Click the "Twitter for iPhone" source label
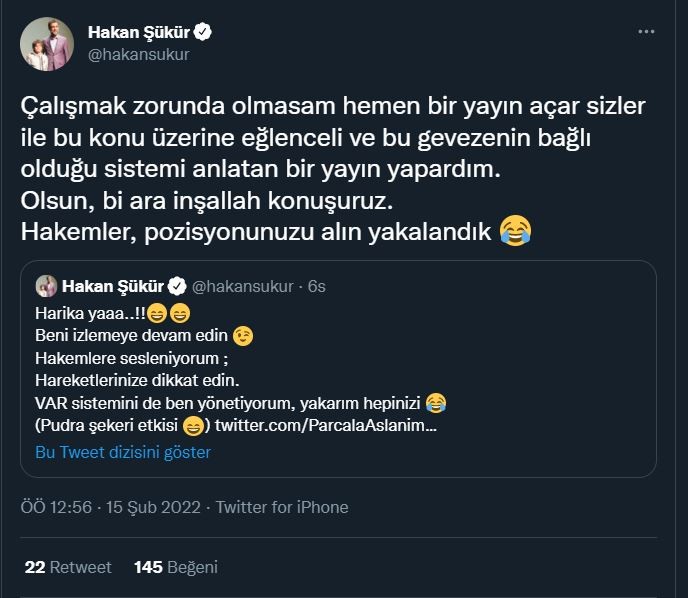This screenshot has width=688, height=598. click(282, 507)
